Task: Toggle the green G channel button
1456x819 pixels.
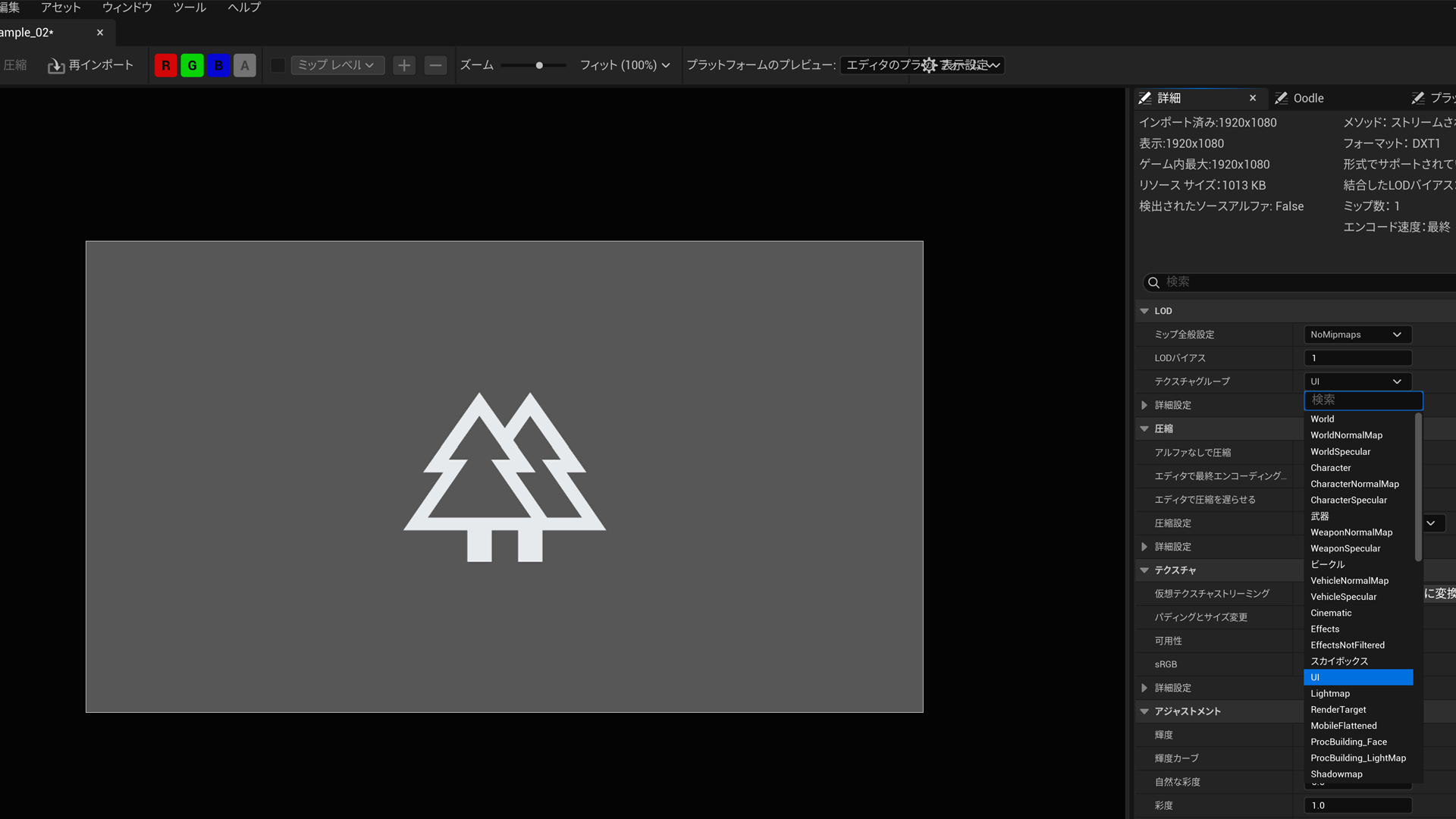Action: coord(192,66)
